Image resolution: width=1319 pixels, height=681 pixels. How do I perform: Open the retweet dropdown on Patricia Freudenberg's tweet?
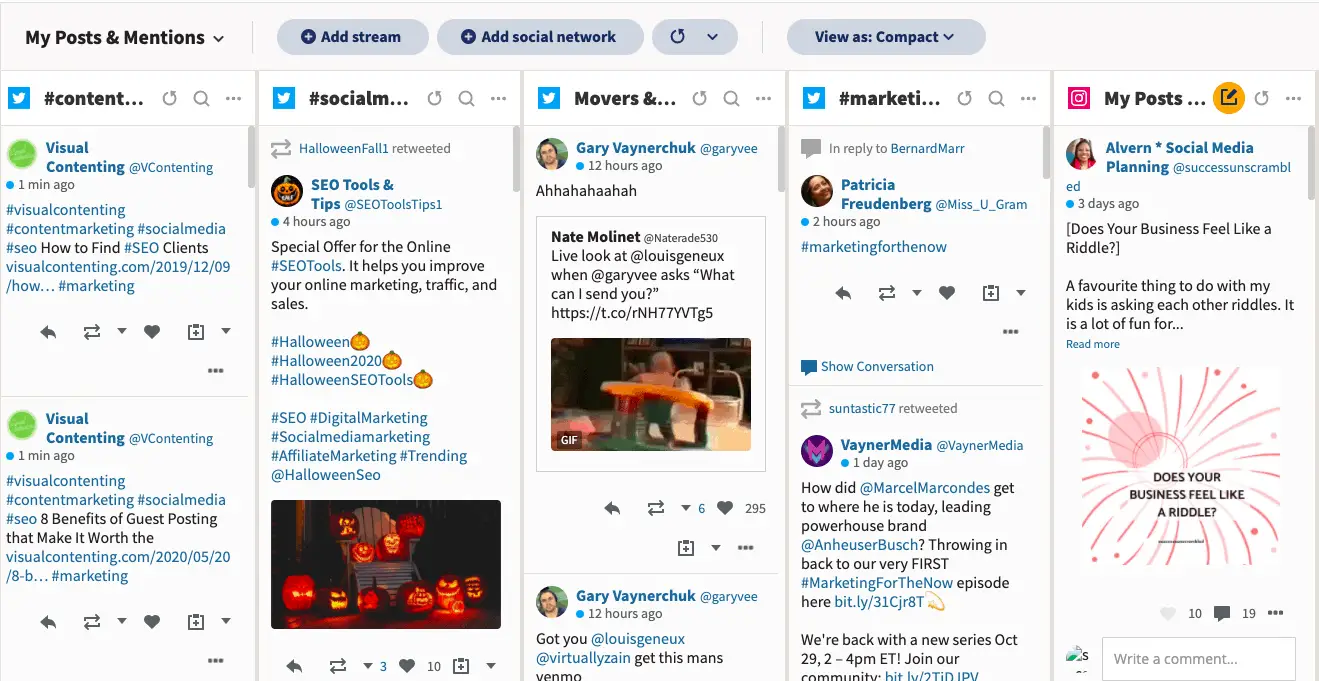click(917, 293)
